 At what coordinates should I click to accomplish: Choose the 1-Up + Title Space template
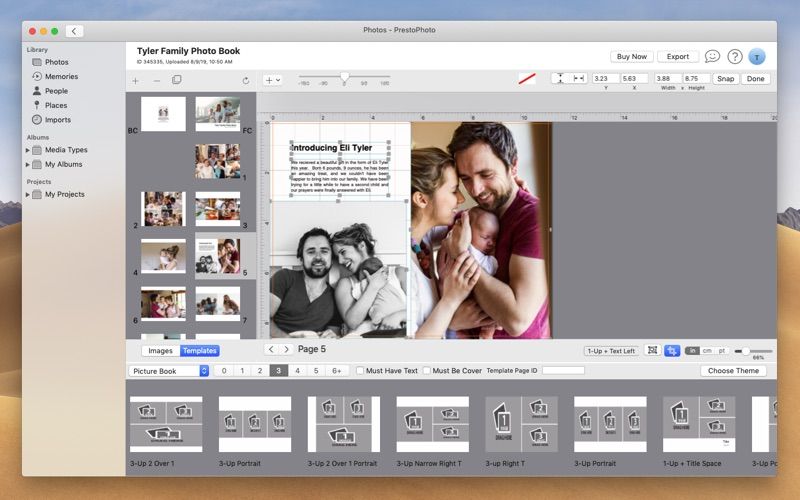(x=699, y=424)
